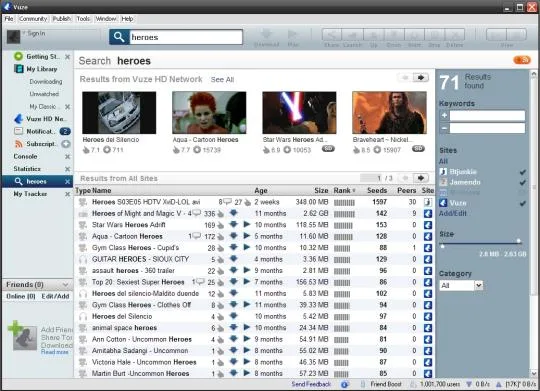Click download arrow for Star Wars Heroes Adrift
The width and height of the screenshot is (540, 391).
tap(233, 225)
